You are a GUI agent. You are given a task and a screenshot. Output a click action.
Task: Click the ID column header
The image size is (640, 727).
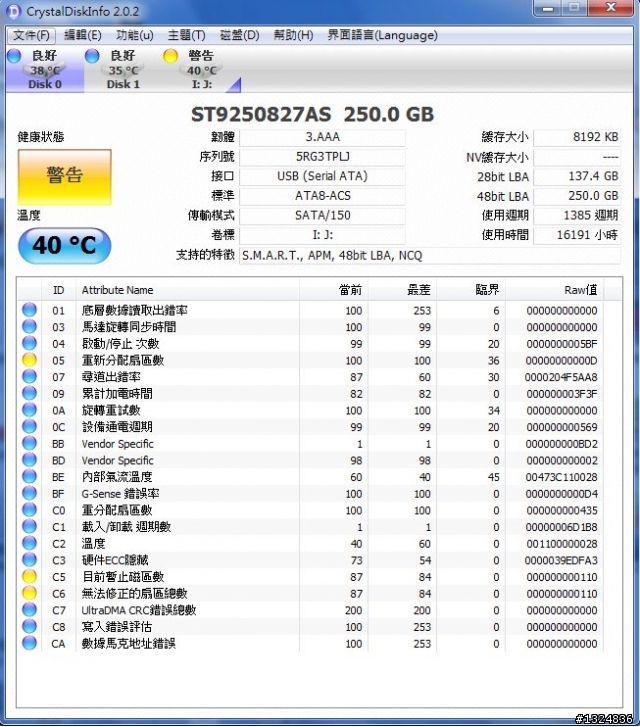pyautogui.click(x=58, y=290)
